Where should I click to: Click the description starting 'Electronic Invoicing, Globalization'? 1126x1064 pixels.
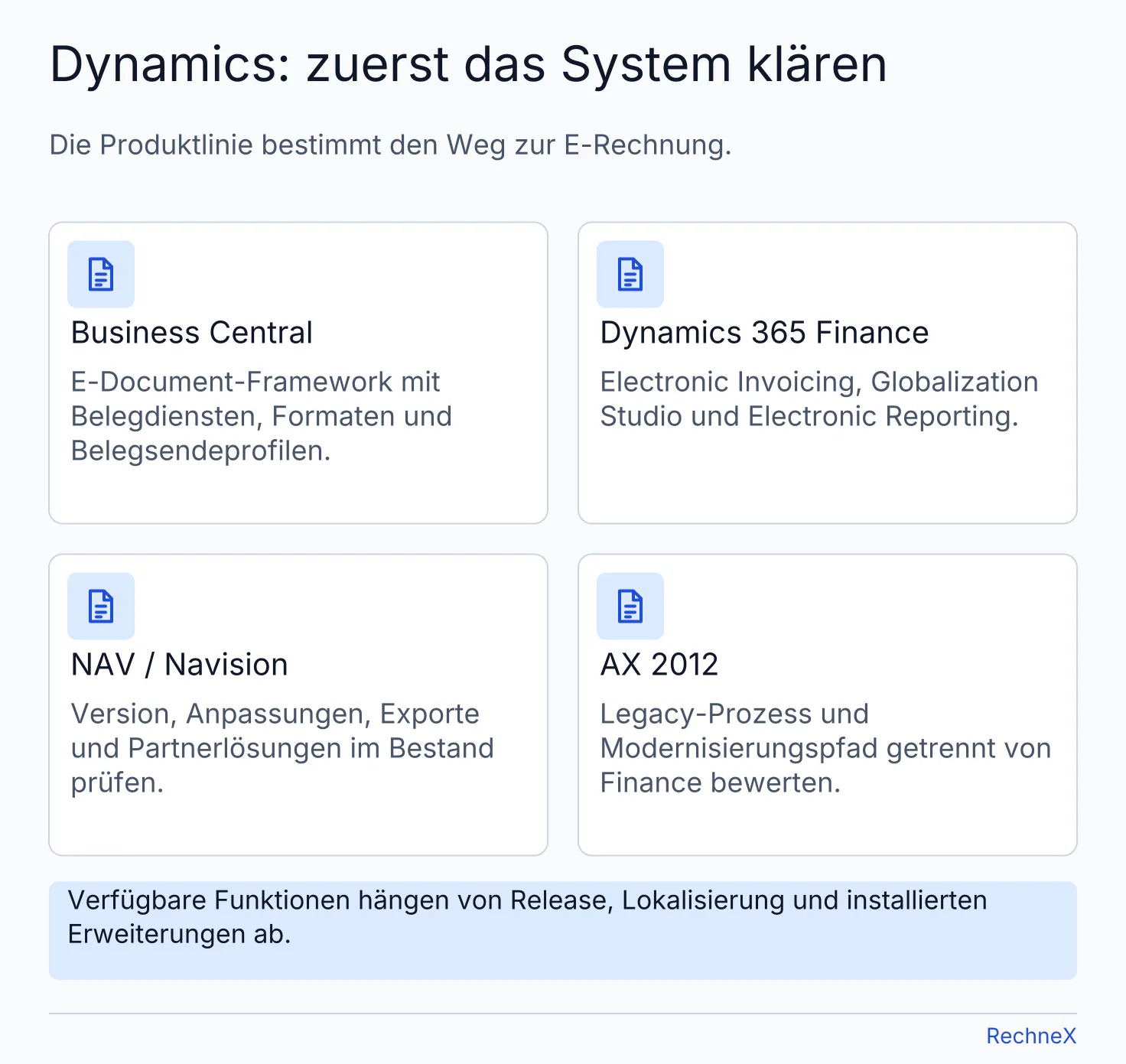point(819,399)
